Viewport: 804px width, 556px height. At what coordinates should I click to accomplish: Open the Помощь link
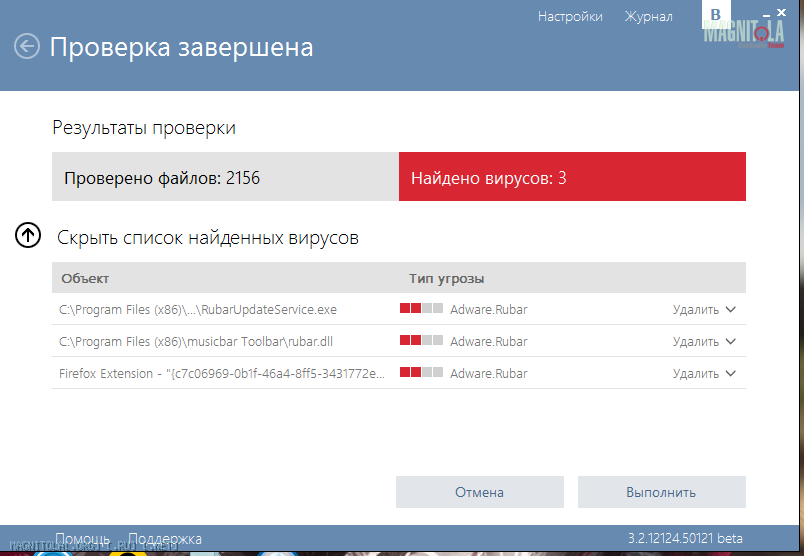pyautogui.click(x=82, y=539)
